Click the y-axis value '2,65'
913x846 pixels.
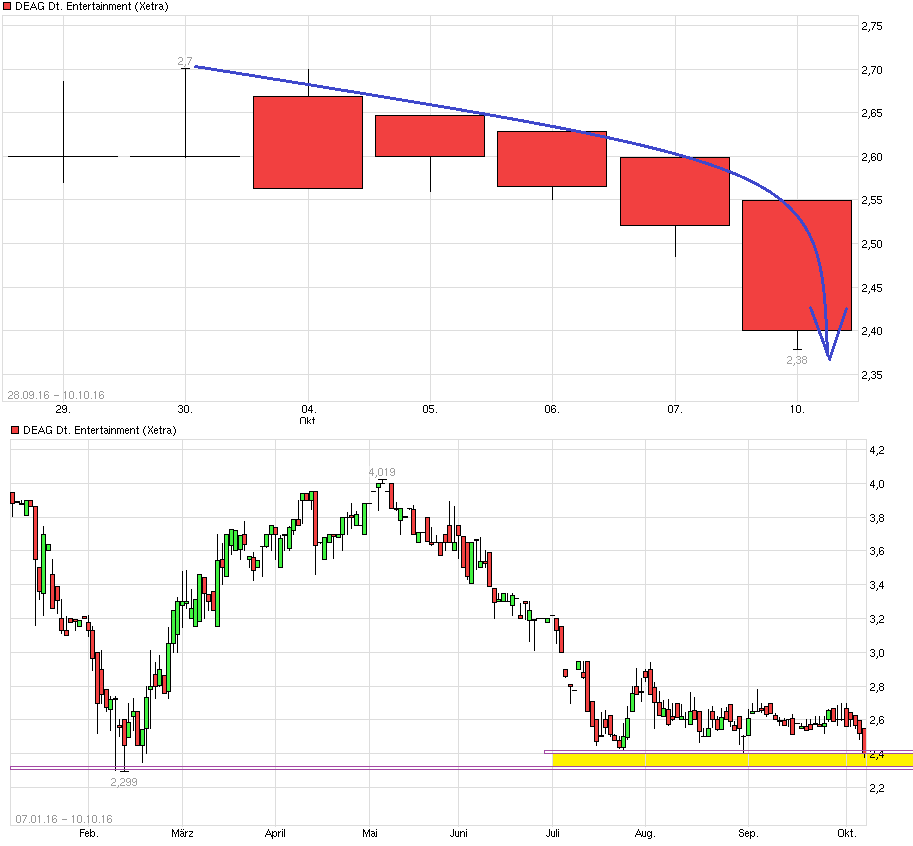click(x=872, y=114)
